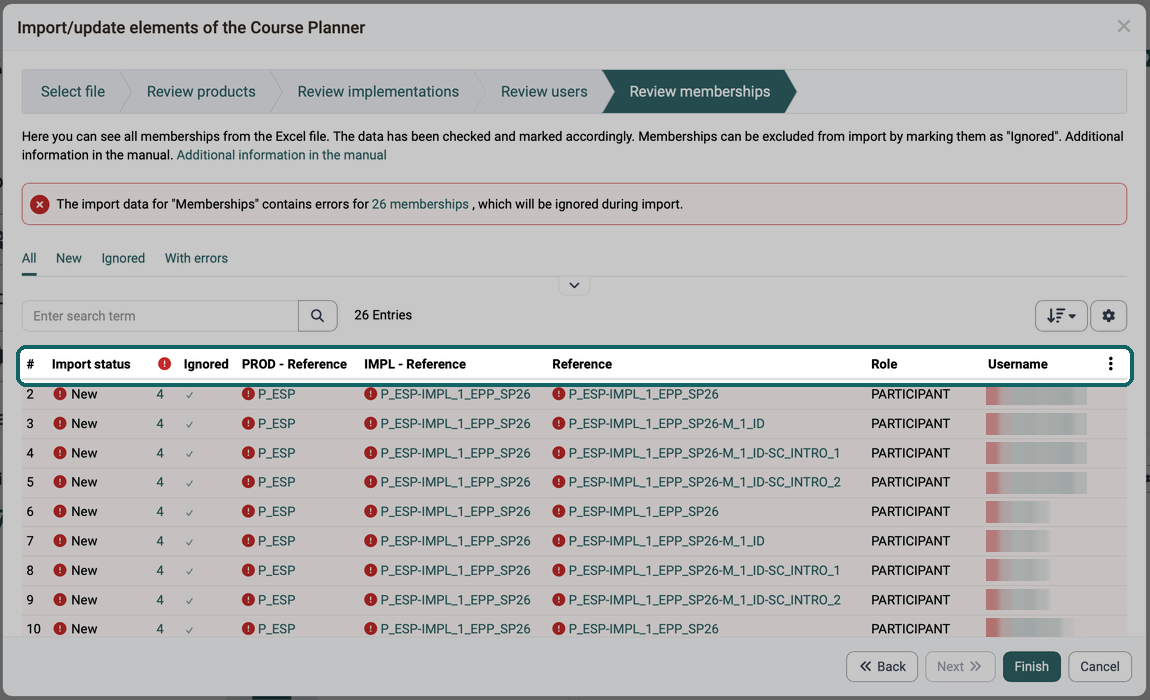Open the 26 memberships error link
The height and width of the screenshot is (700, 1150).
click(420, 204)
